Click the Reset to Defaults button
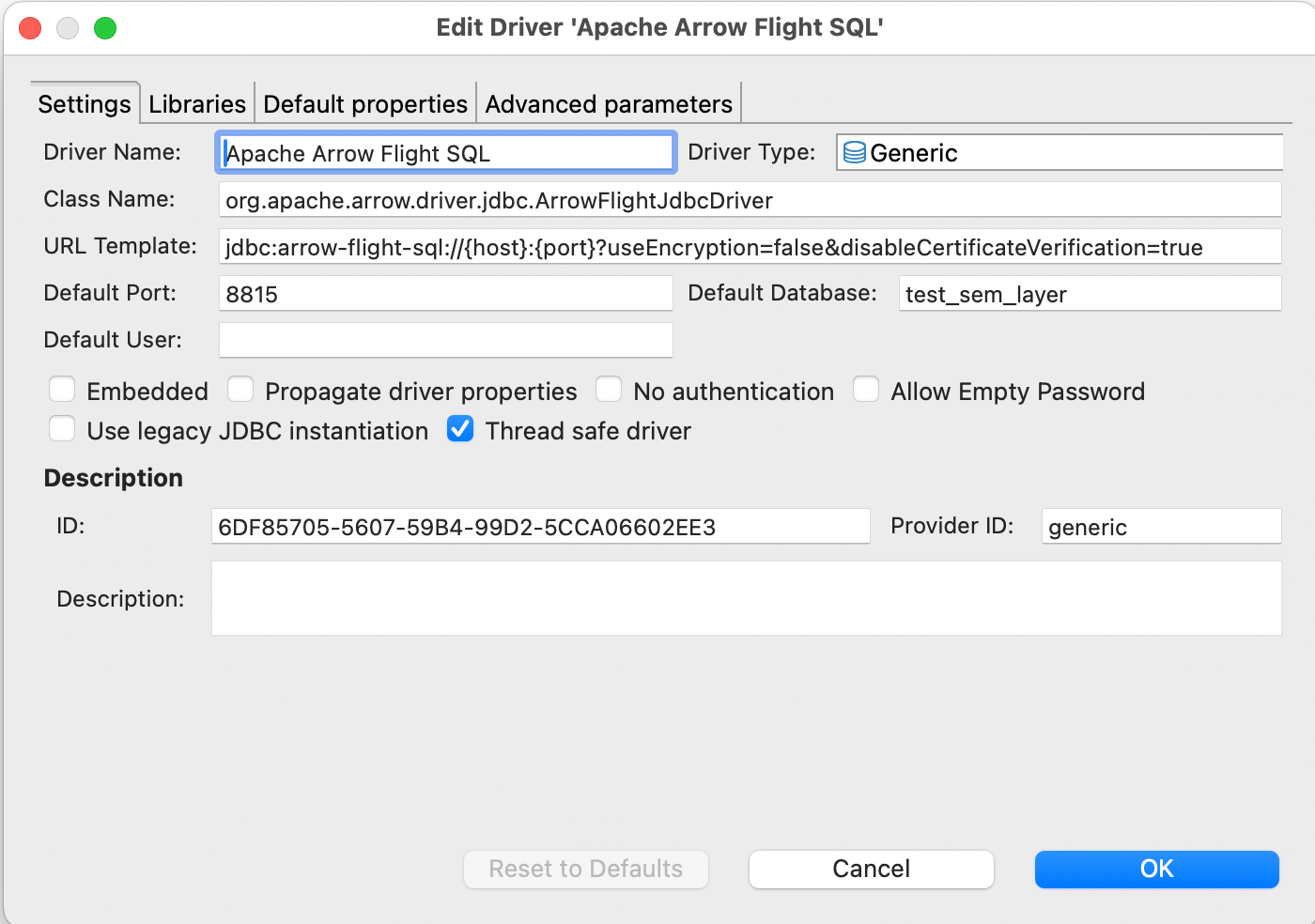1315x924 pixels. tap(586, 869)
